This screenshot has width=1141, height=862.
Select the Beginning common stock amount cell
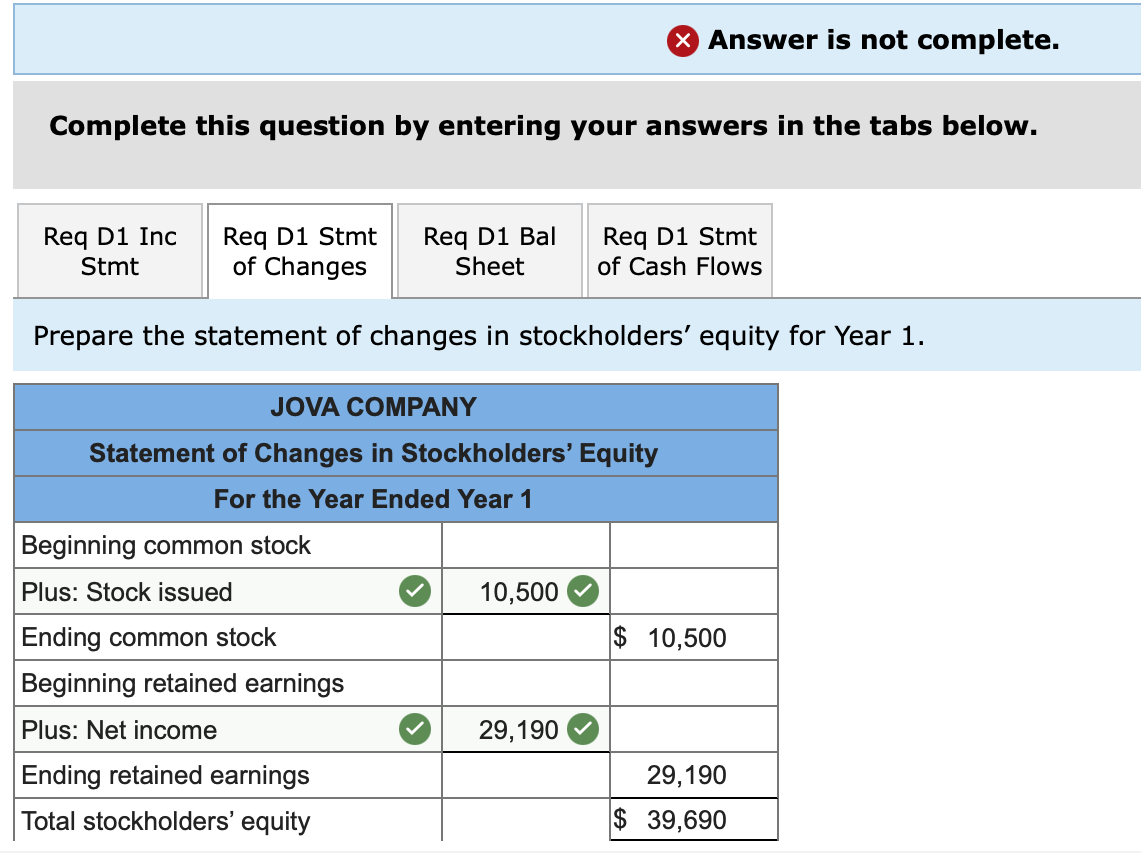(525, 545)
